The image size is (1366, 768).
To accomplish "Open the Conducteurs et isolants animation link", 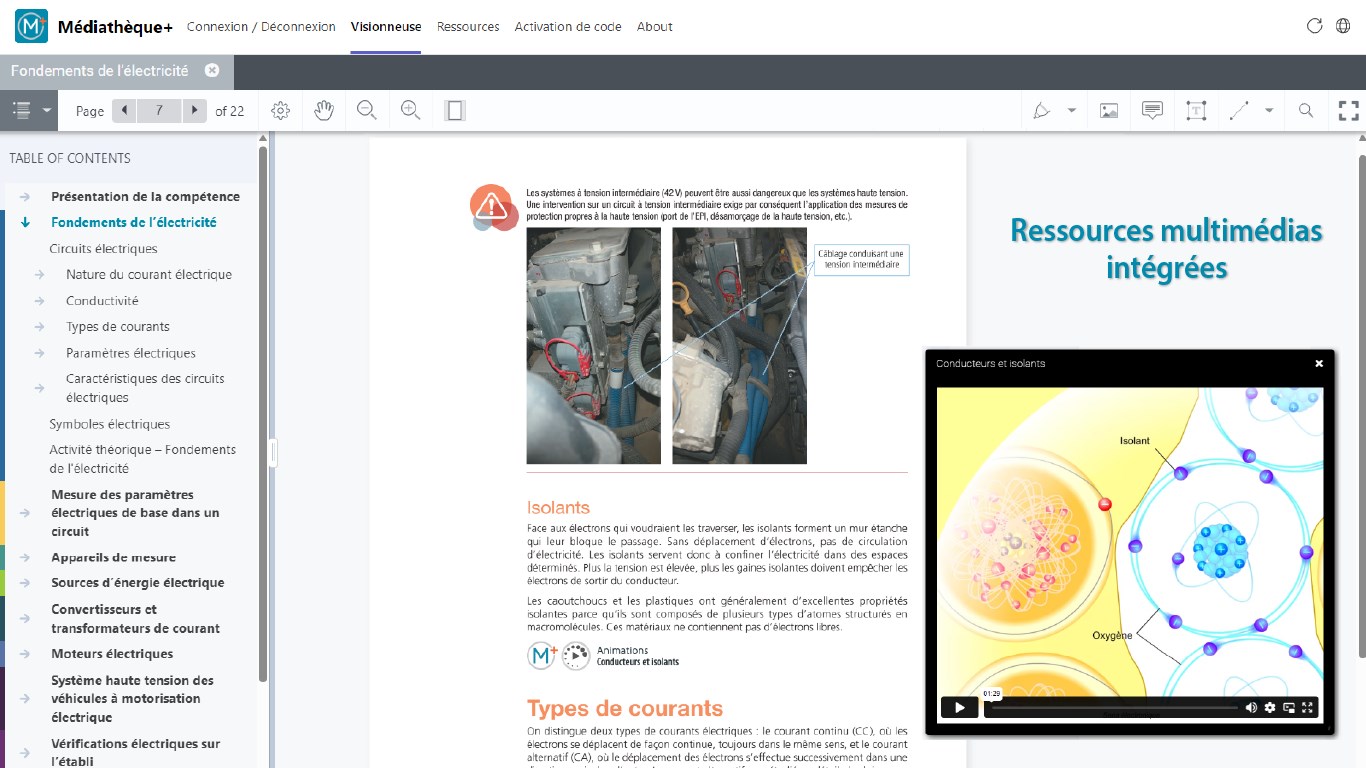I will (638, 662).
